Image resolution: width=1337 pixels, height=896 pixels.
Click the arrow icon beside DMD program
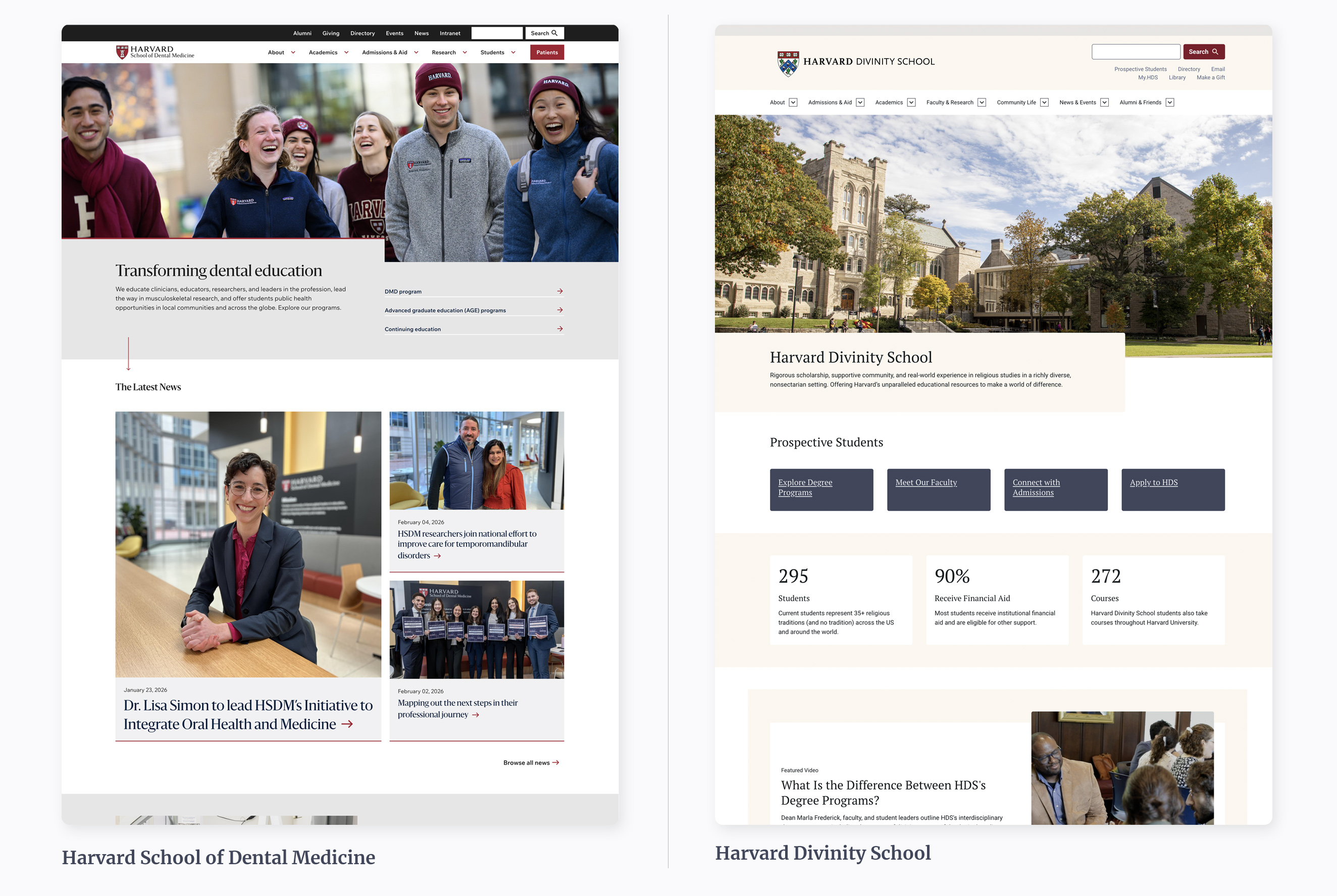point(560,291)
